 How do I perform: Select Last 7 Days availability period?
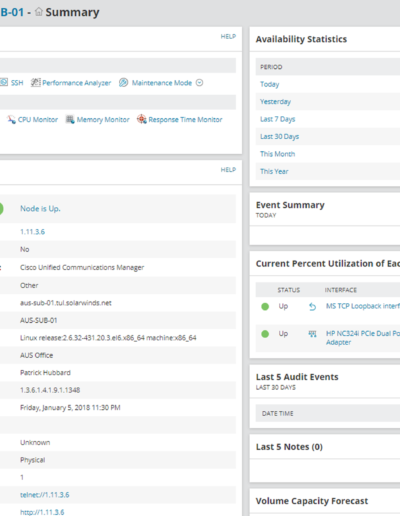(x=278, y=119)
